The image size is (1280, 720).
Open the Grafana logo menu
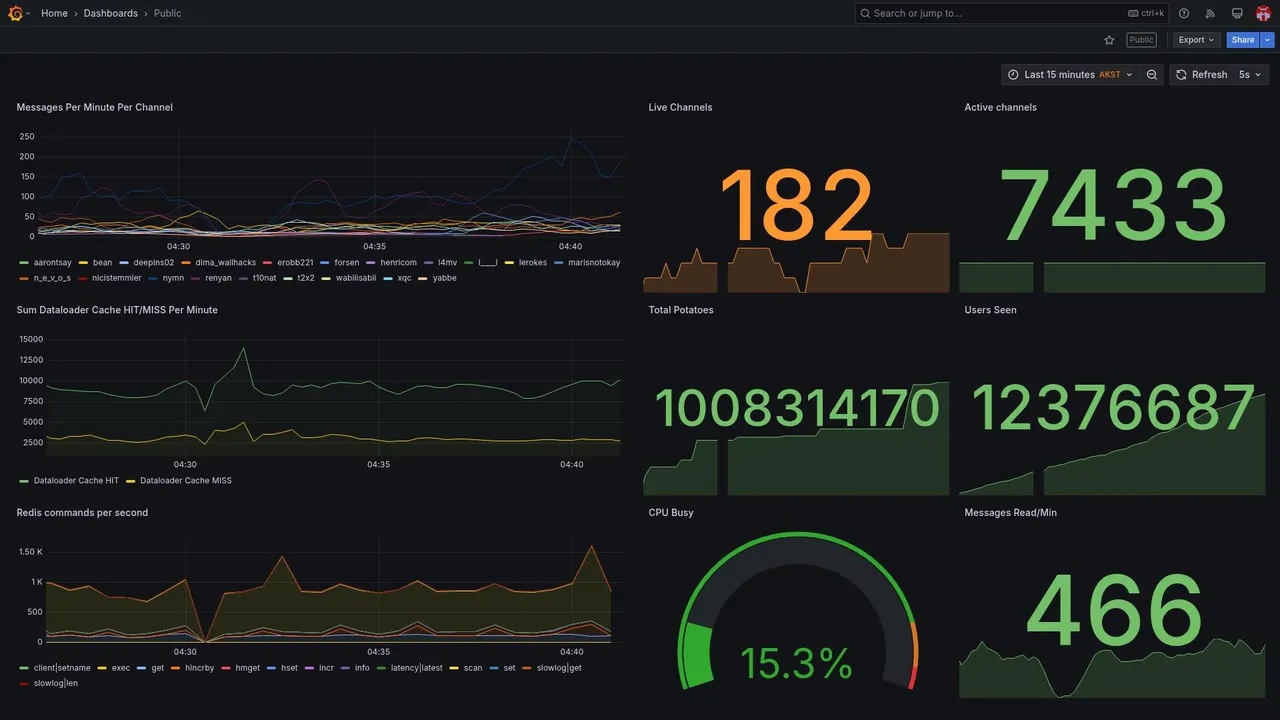pyautogui.click(x=15, y=13)
